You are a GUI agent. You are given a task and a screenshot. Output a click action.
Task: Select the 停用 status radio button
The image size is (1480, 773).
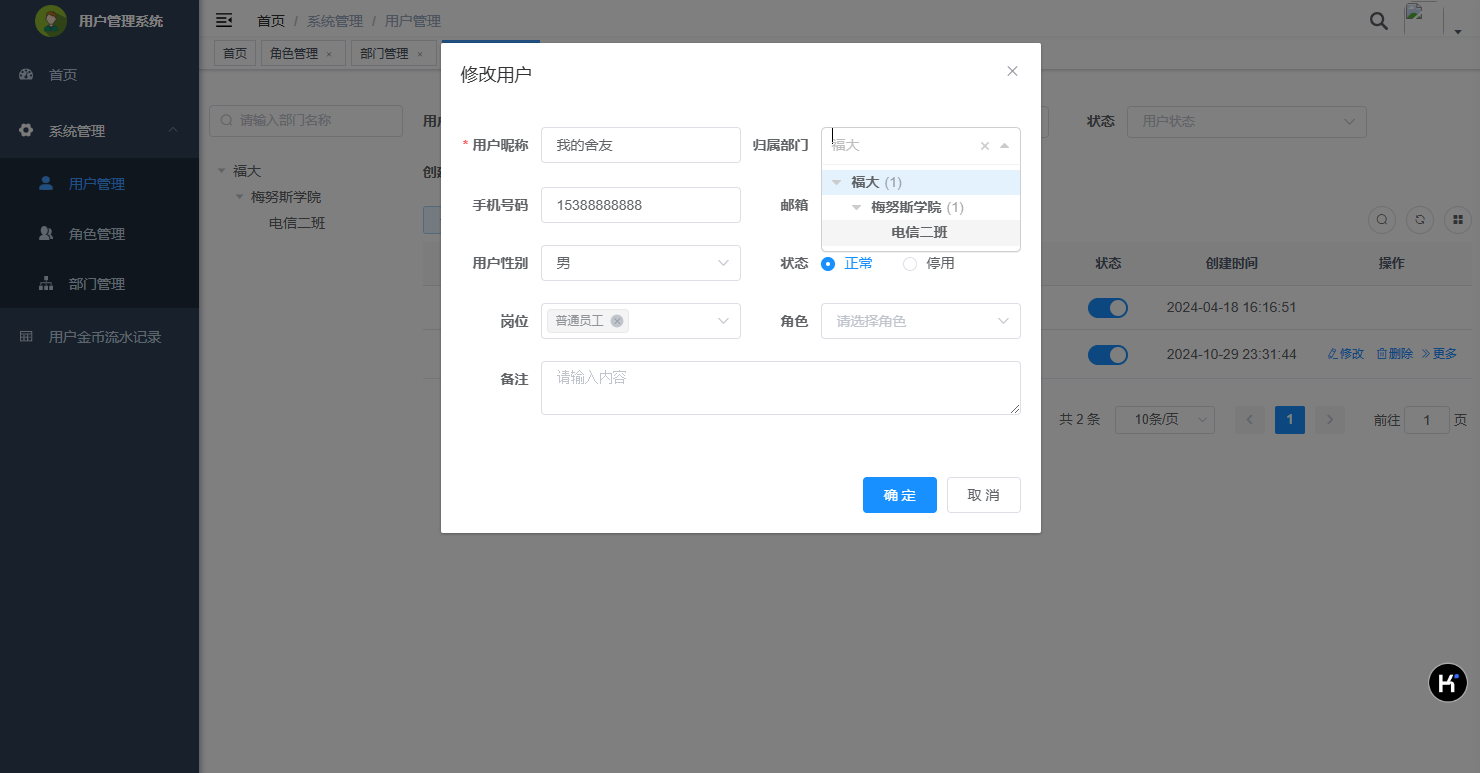pyautogui.click(x=910, y=264)
